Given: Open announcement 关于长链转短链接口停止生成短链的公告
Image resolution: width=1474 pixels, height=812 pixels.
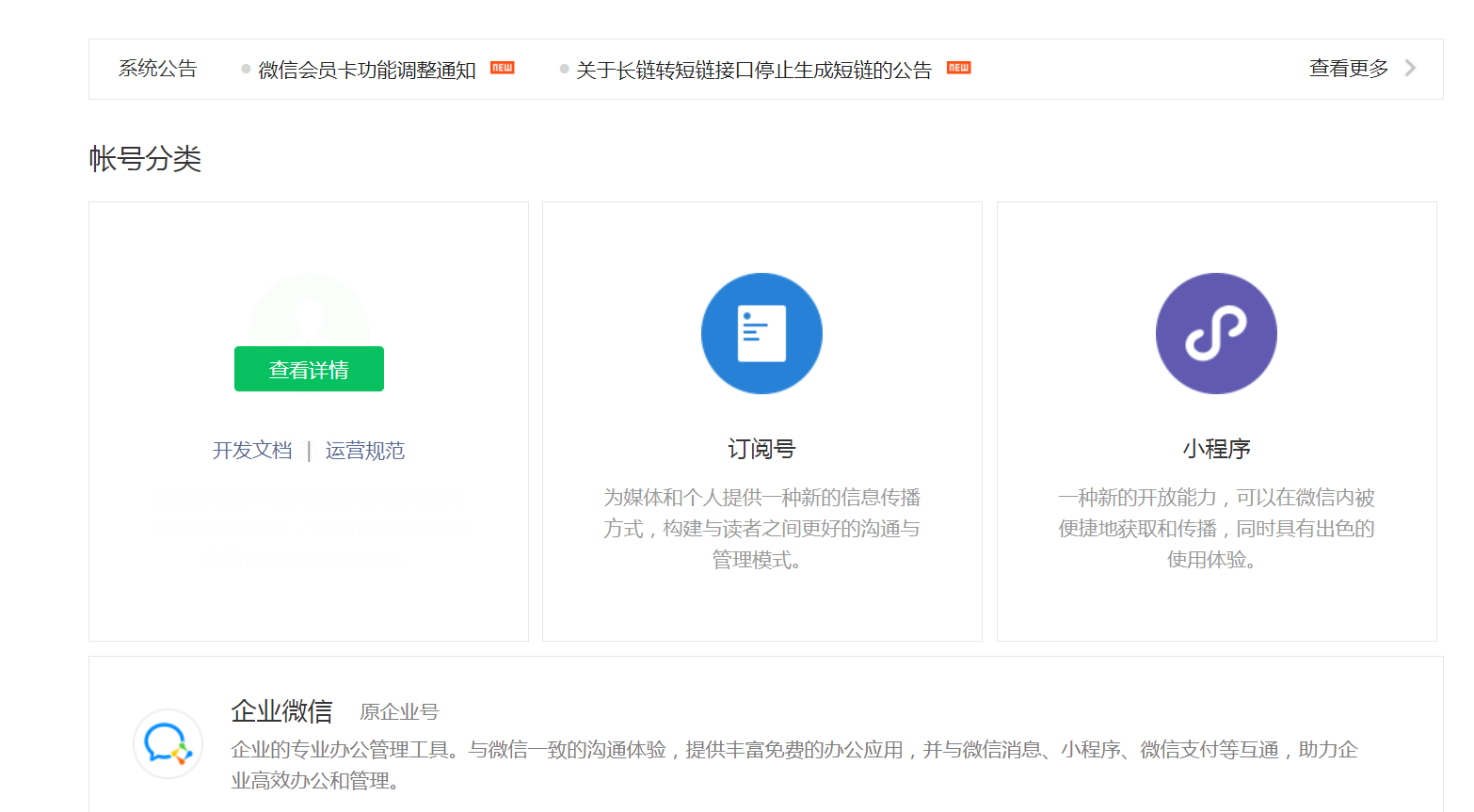Looking at the screenshot, I should click(754, 70).
